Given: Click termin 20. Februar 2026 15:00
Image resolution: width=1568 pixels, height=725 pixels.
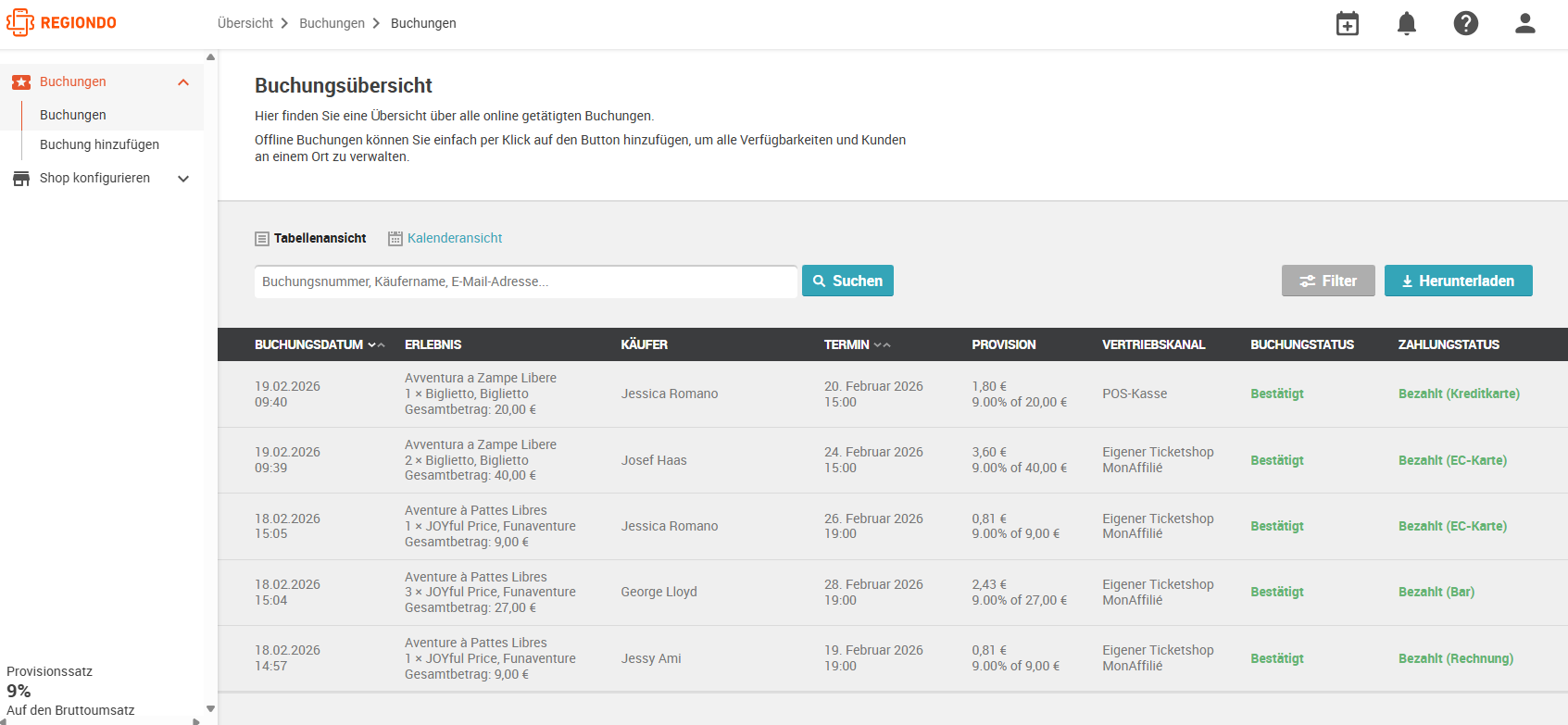Looking at the screenshot, I should (873, 394).
